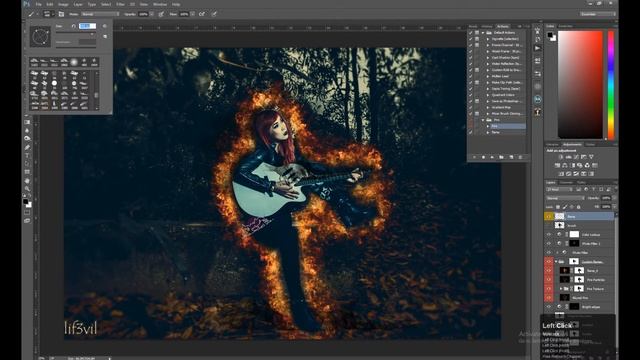640x360 pixels.
Task: Select the Pen tool in the toolbox
Action: click(27, 147)
